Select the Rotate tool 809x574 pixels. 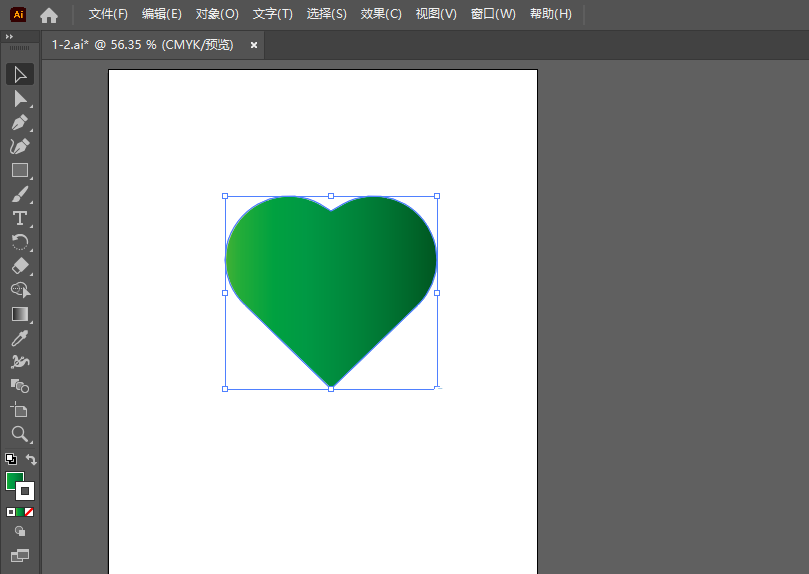pos(19,242)
